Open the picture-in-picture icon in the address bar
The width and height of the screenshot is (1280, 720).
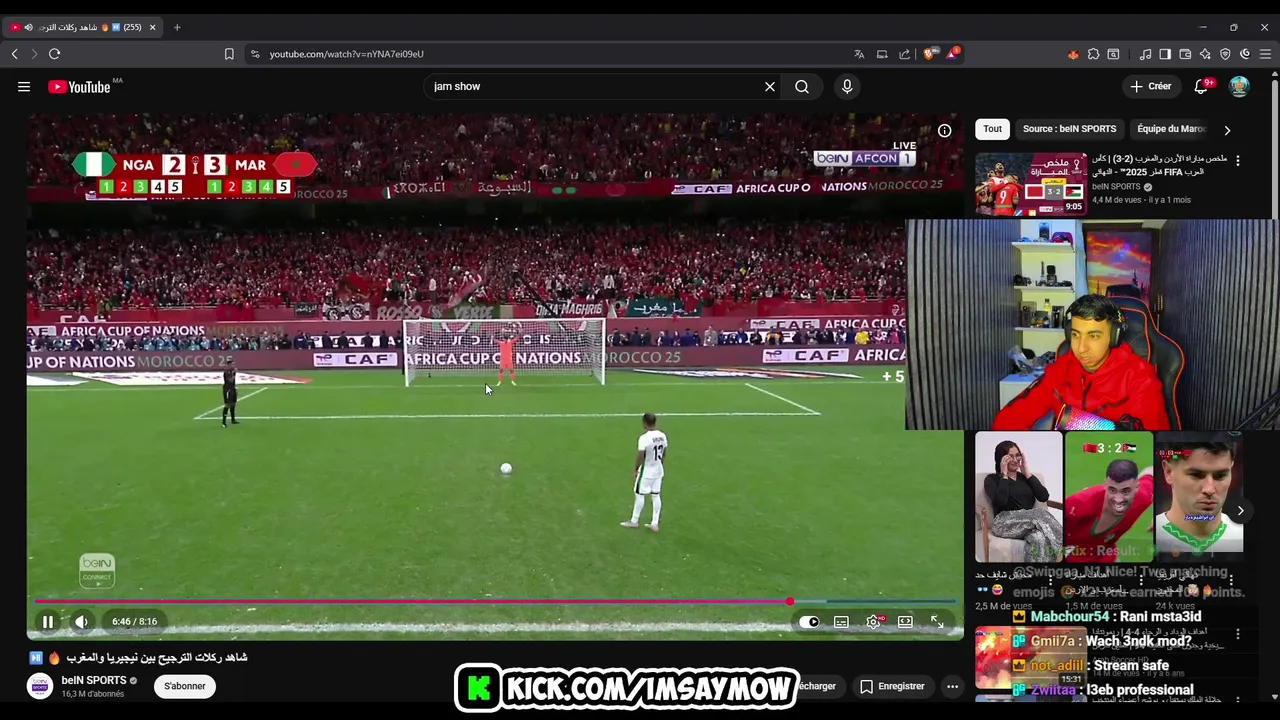(x=882, y=54)
